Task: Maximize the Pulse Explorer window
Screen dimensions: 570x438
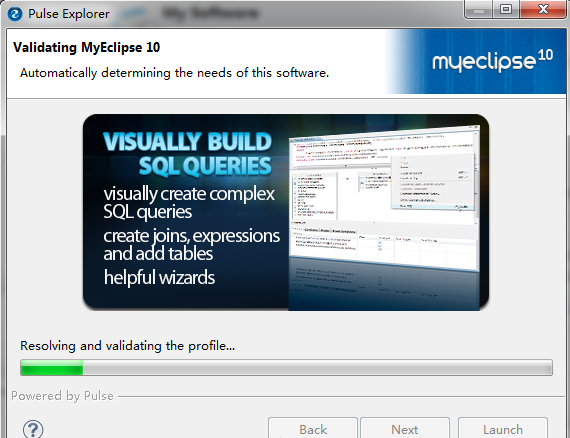Action: (x=506, y=9)
